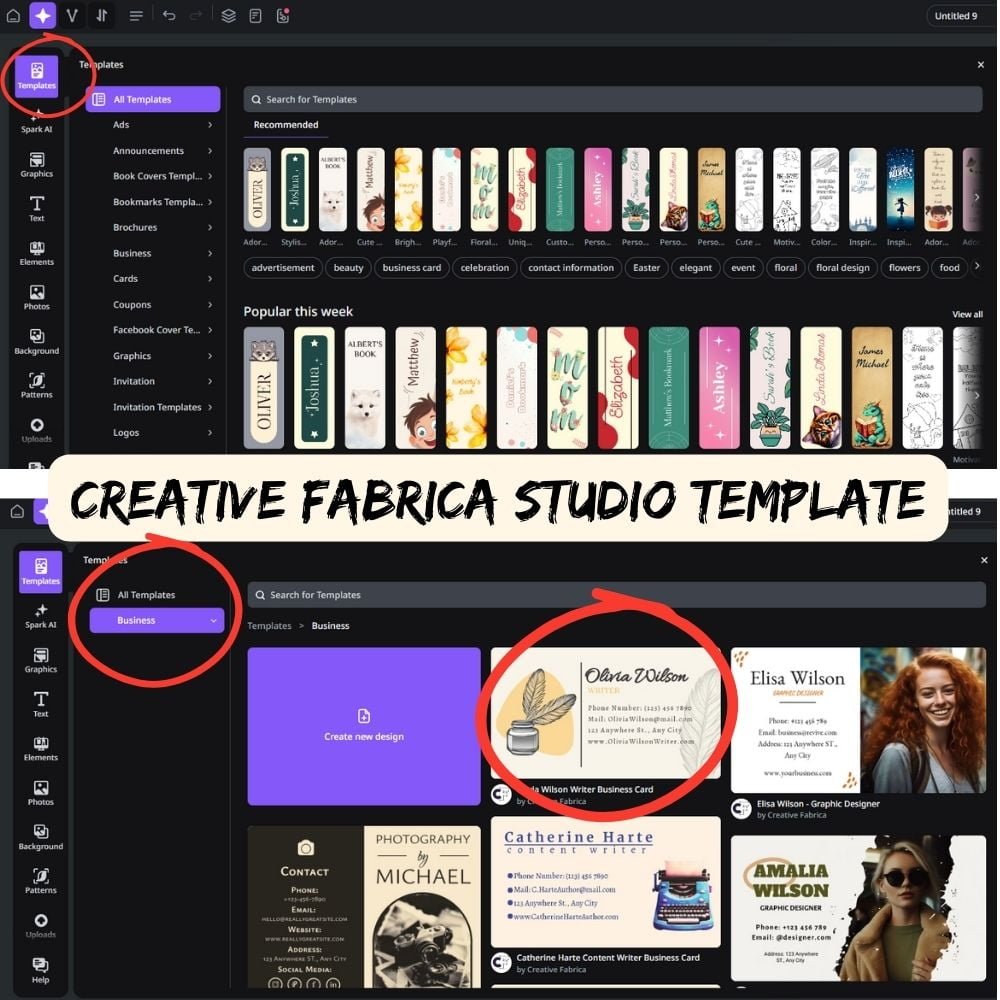1000x1000 pixels.
Task: Open the Layers icon in the top toolbar
Action: (229, 15)
